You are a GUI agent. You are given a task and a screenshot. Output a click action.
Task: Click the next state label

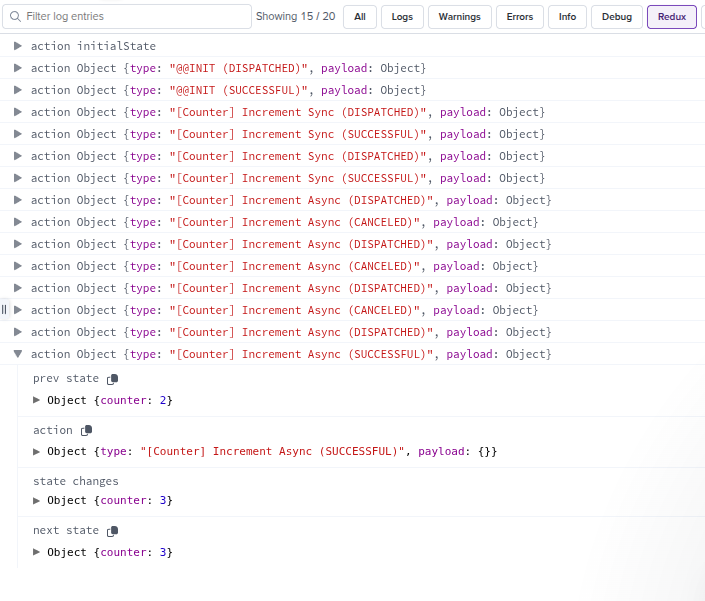pos(66,530)
